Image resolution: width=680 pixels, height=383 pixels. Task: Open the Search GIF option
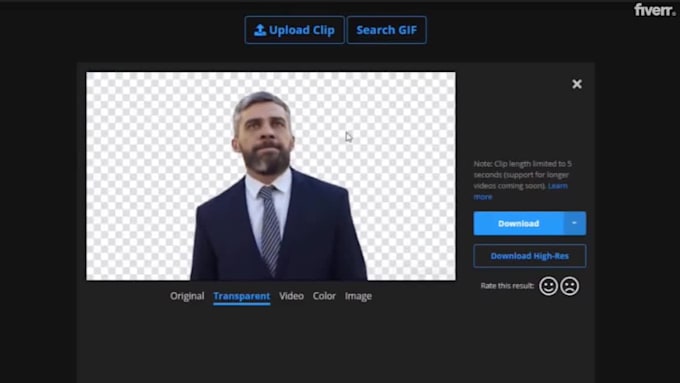(x=386, y=30)
